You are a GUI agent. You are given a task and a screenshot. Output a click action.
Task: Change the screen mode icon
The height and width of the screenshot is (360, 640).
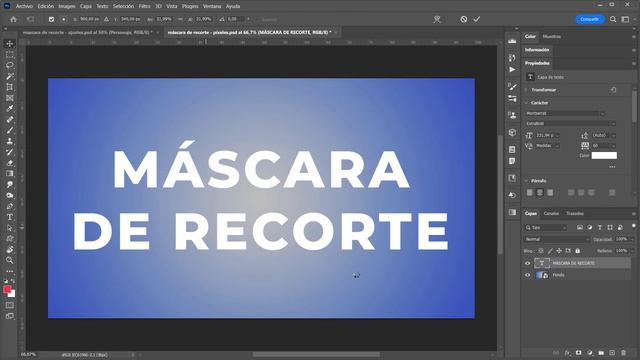click(10, 316)
